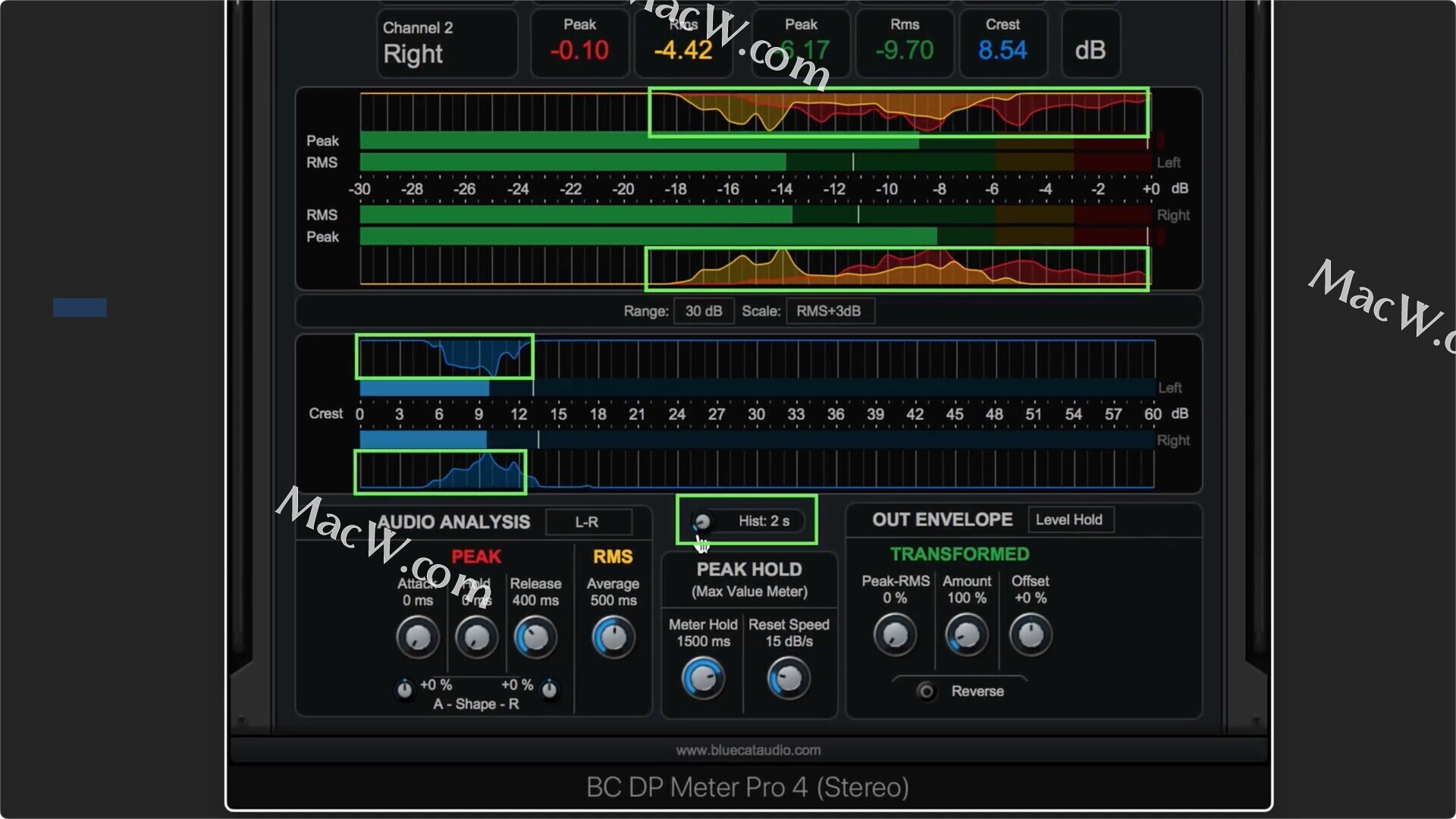The width and height of the screenshot is (1456, 819).
Task: Click the Left channel Peak meter bar
Action: click(755, 140)
